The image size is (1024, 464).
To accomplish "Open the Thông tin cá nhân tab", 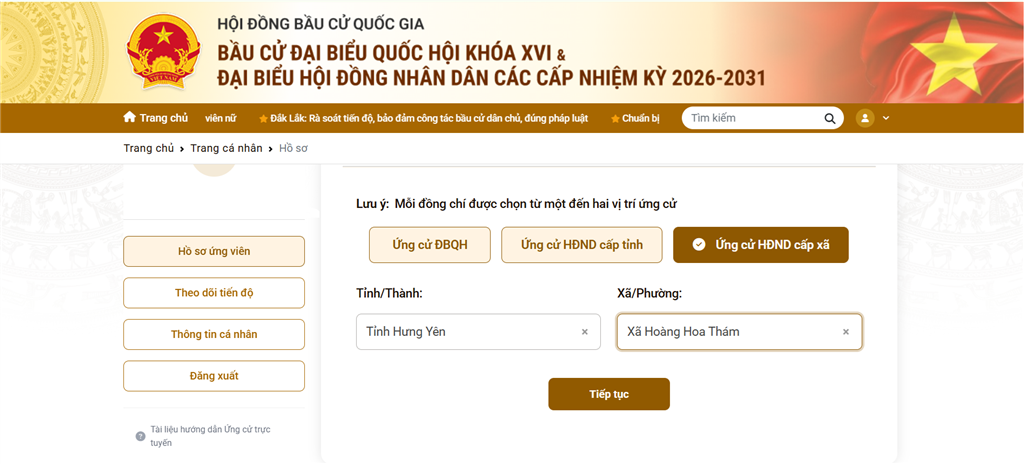I will 214,334.
